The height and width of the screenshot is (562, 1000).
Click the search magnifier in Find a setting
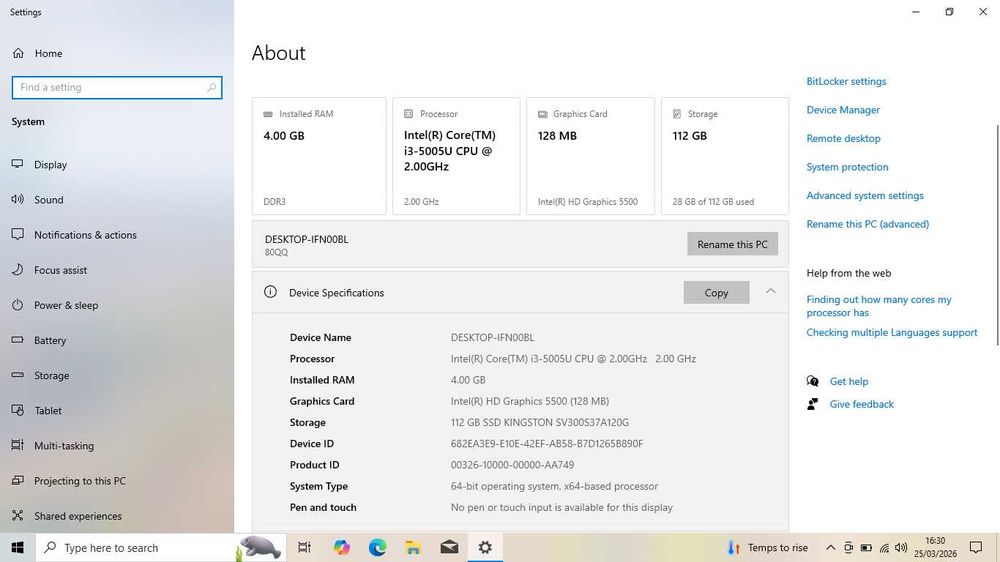click(x=211, y=87)
